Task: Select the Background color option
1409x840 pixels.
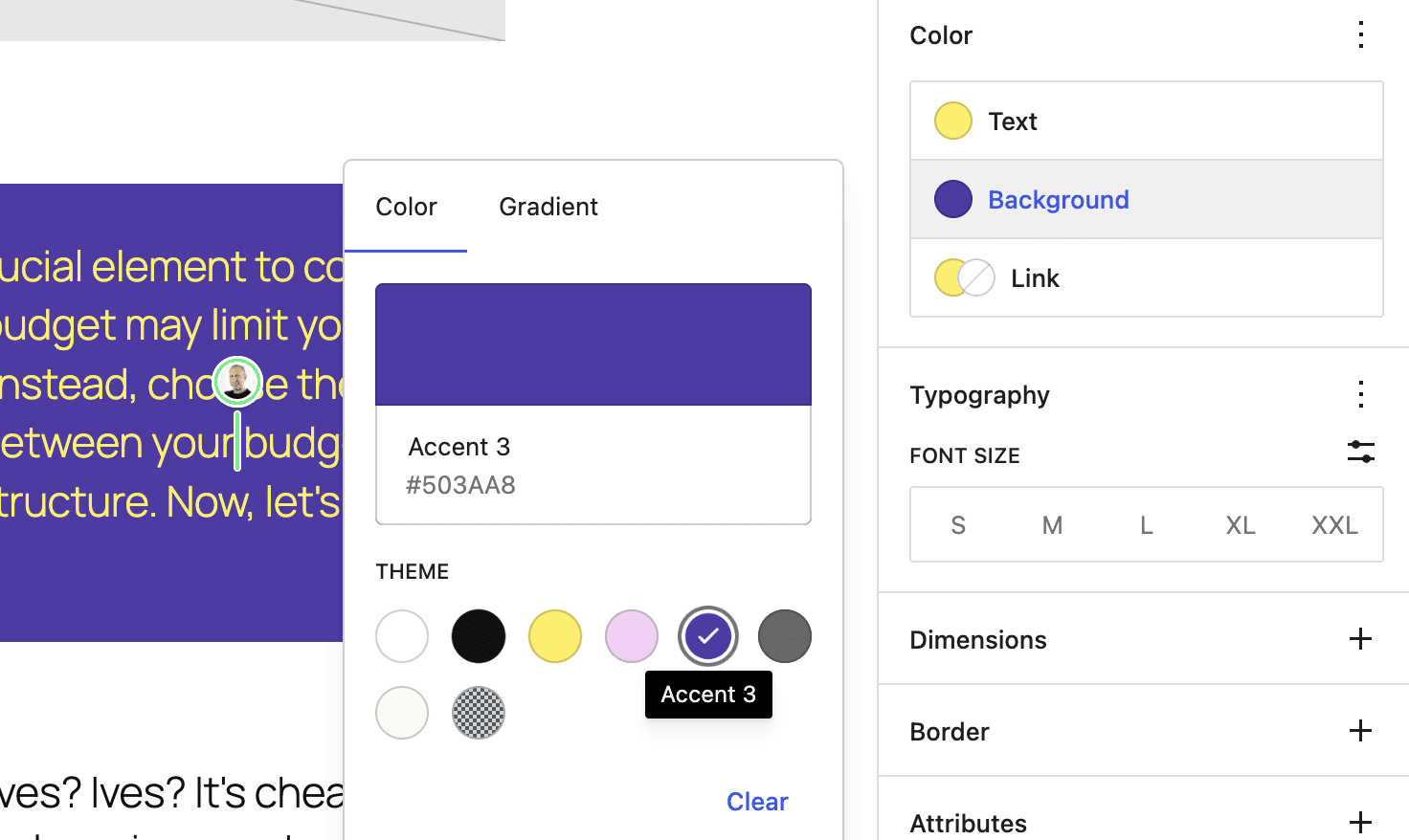Action: click(x=1058, y=199)
